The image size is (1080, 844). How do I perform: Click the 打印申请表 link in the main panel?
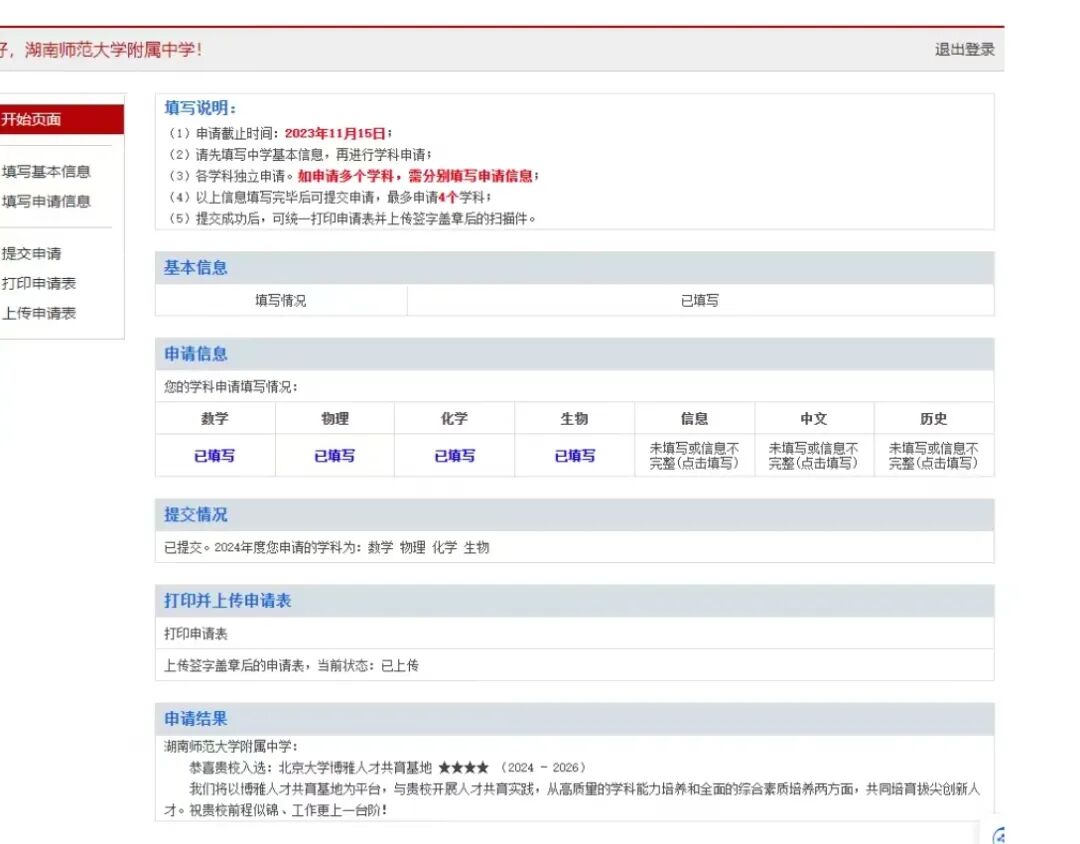coord(196,633)
